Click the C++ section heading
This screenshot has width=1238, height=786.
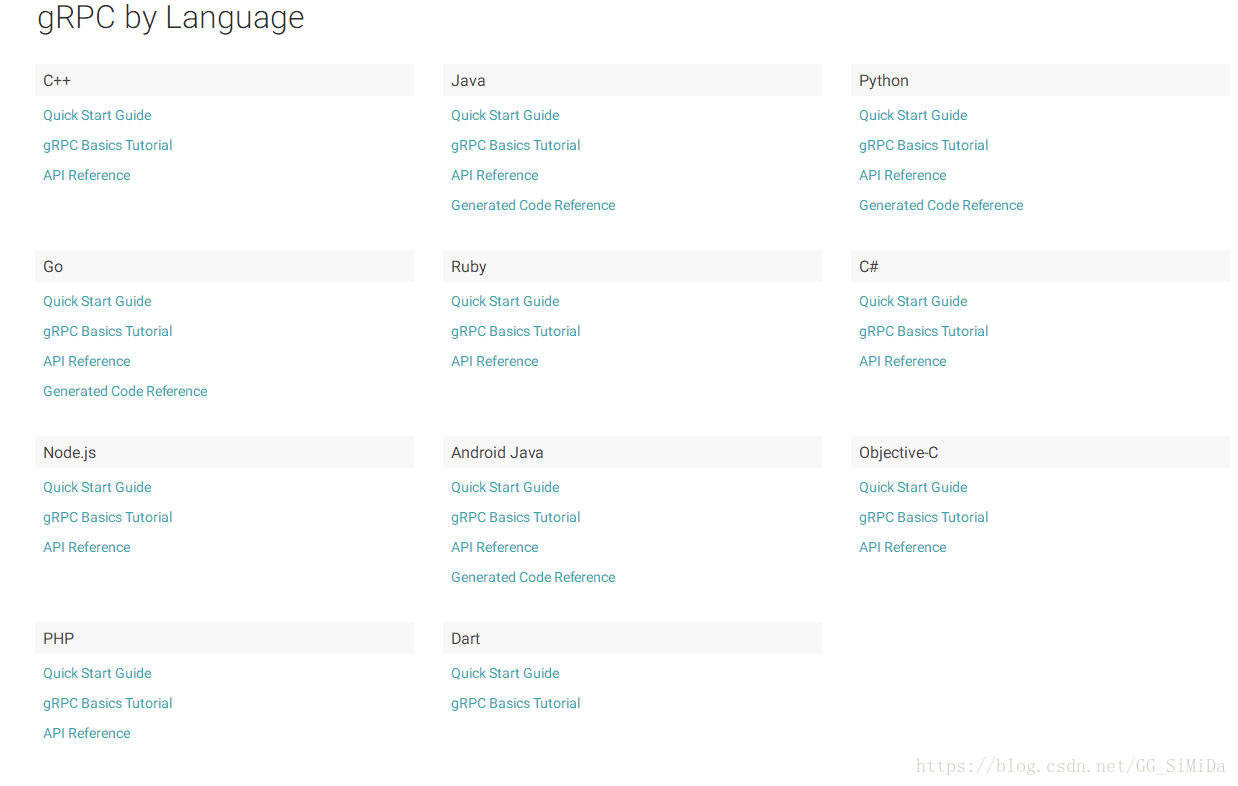(224, 80)
